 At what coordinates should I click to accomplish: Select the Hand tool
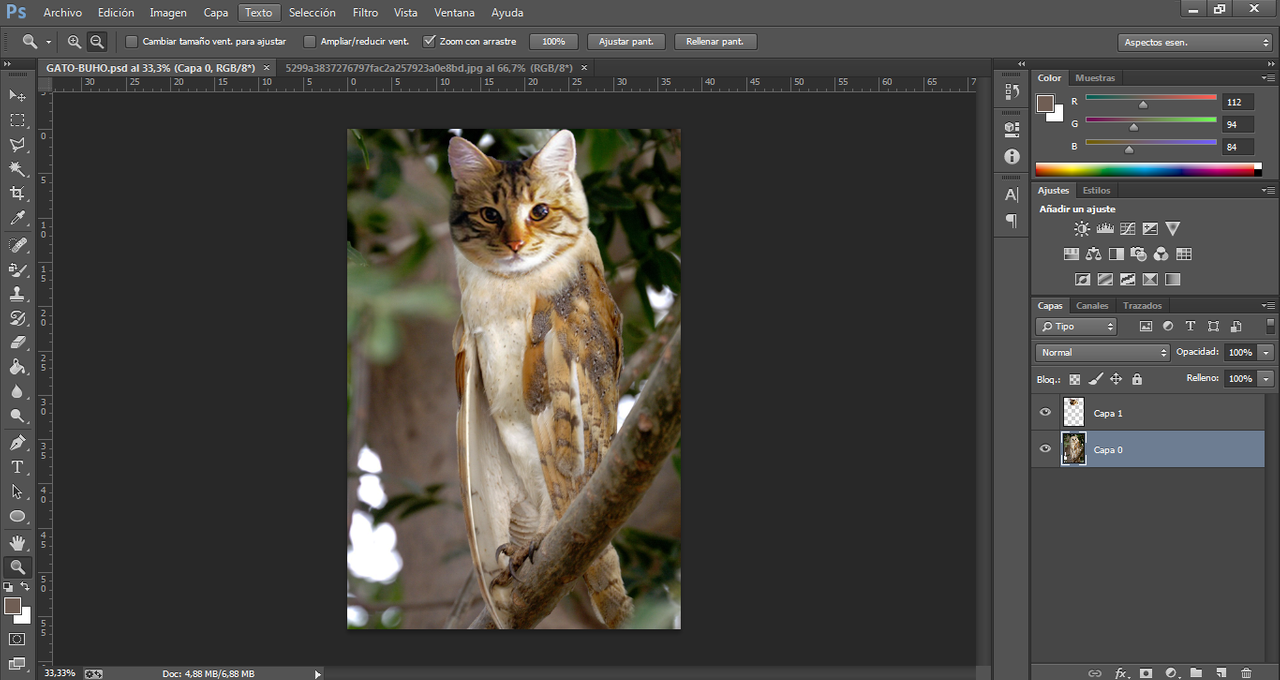tap(17, 542)
